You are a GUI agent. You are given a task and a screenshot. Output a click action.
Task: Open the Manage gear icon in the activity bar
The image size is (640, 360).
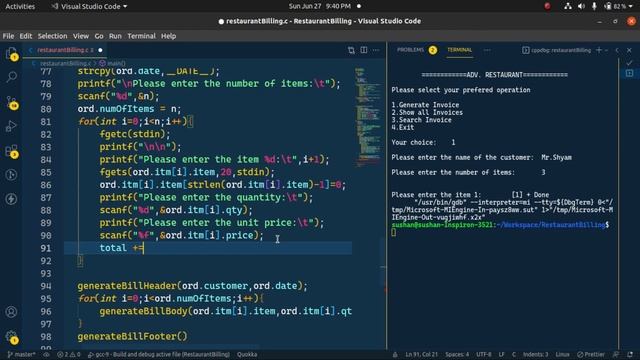coord(11,337)
